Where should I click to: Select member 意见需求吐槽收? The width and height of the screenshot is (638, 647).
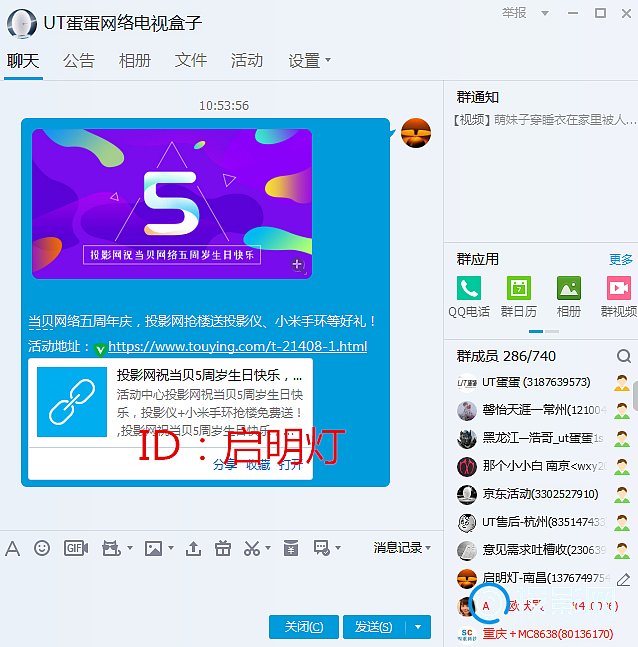pos(544,550)
